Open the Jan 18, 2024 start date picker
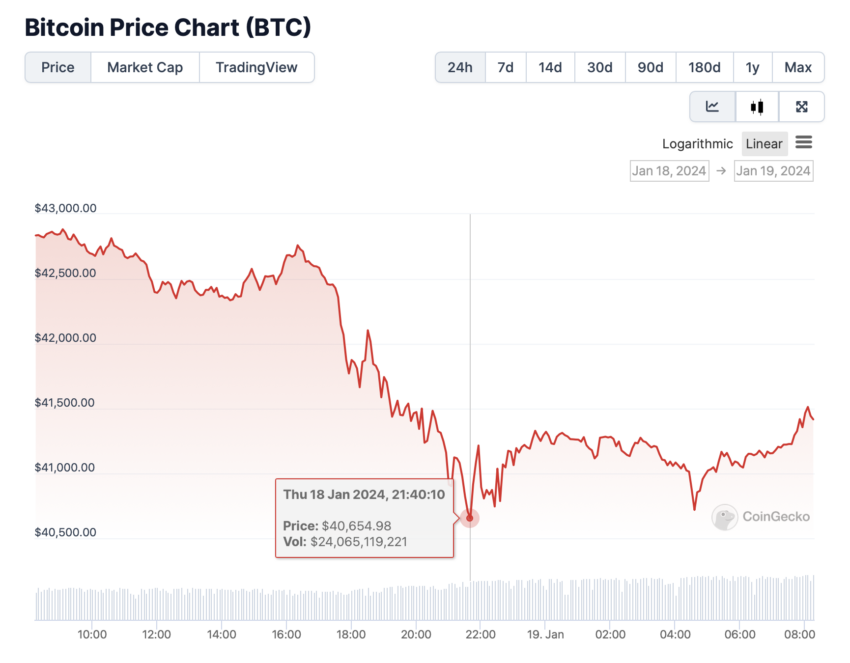 (669, 171)
